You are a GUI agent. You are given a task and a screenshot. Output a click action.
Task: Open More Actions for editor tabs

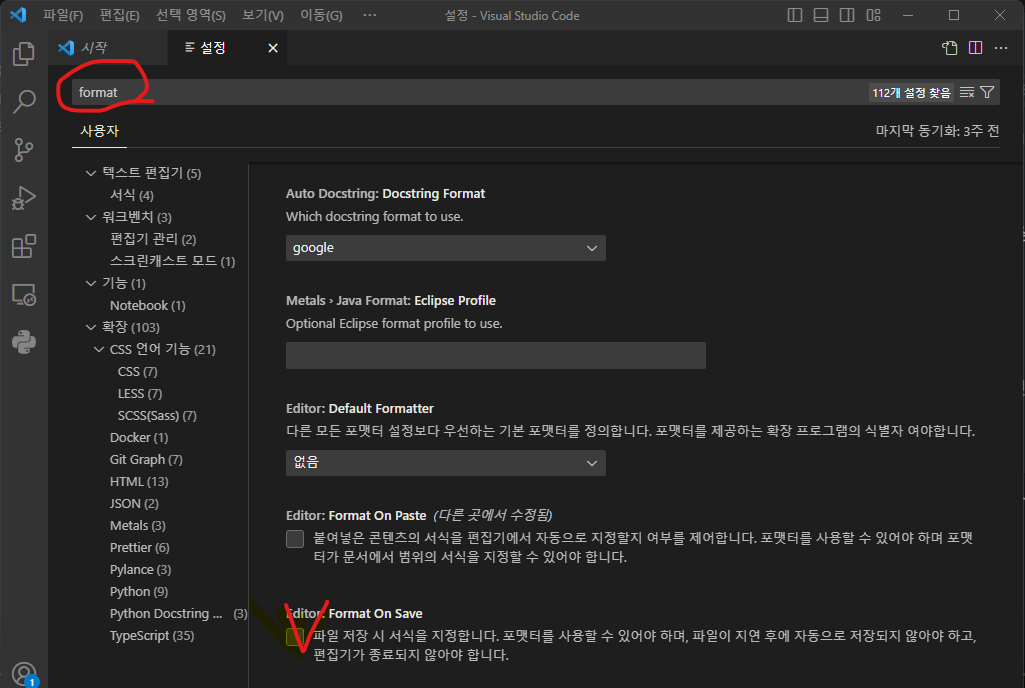point(1001,48)
